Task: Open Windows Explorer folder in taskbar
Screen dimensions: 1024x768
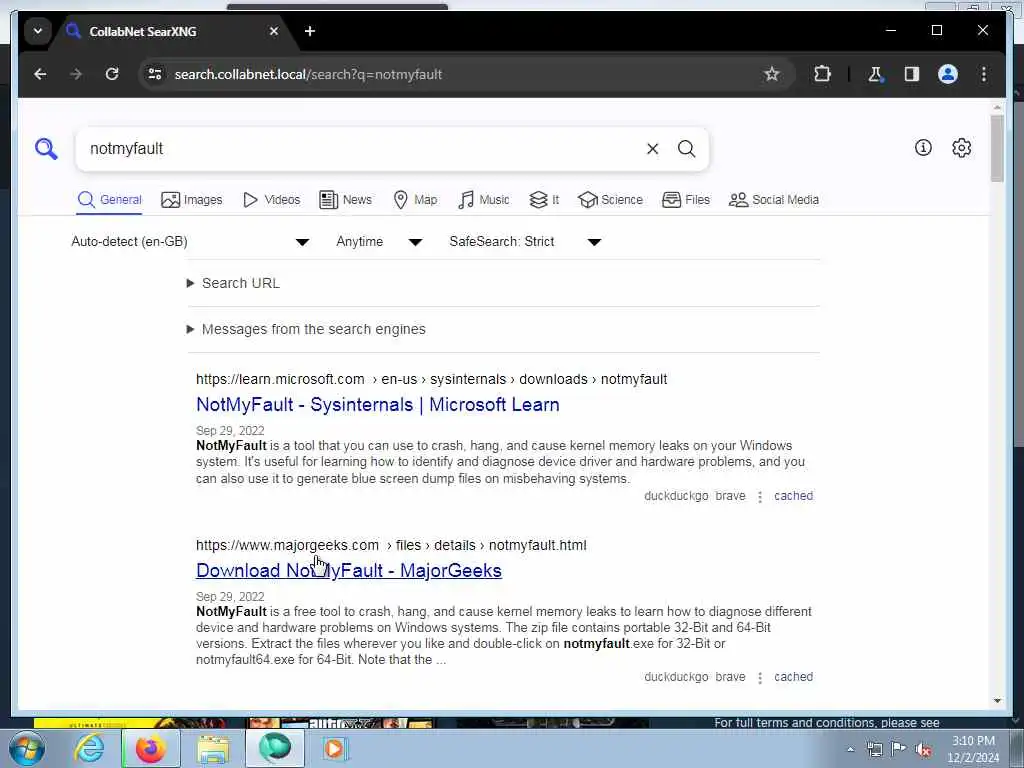Action: [213, 748]
